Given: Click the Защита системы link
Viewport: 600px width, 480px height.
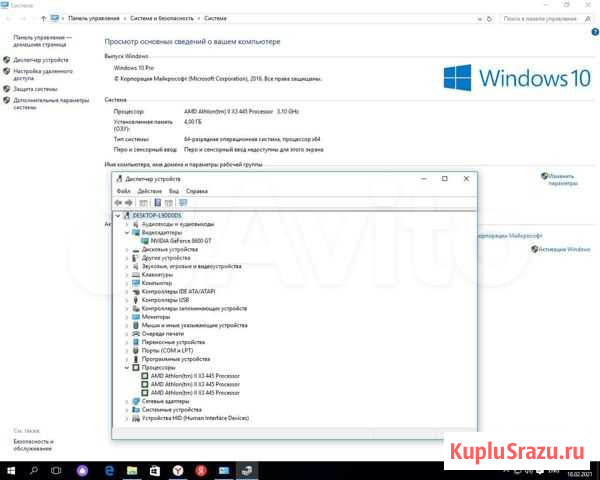Looking at the screenshot, I should coord(35,89).
